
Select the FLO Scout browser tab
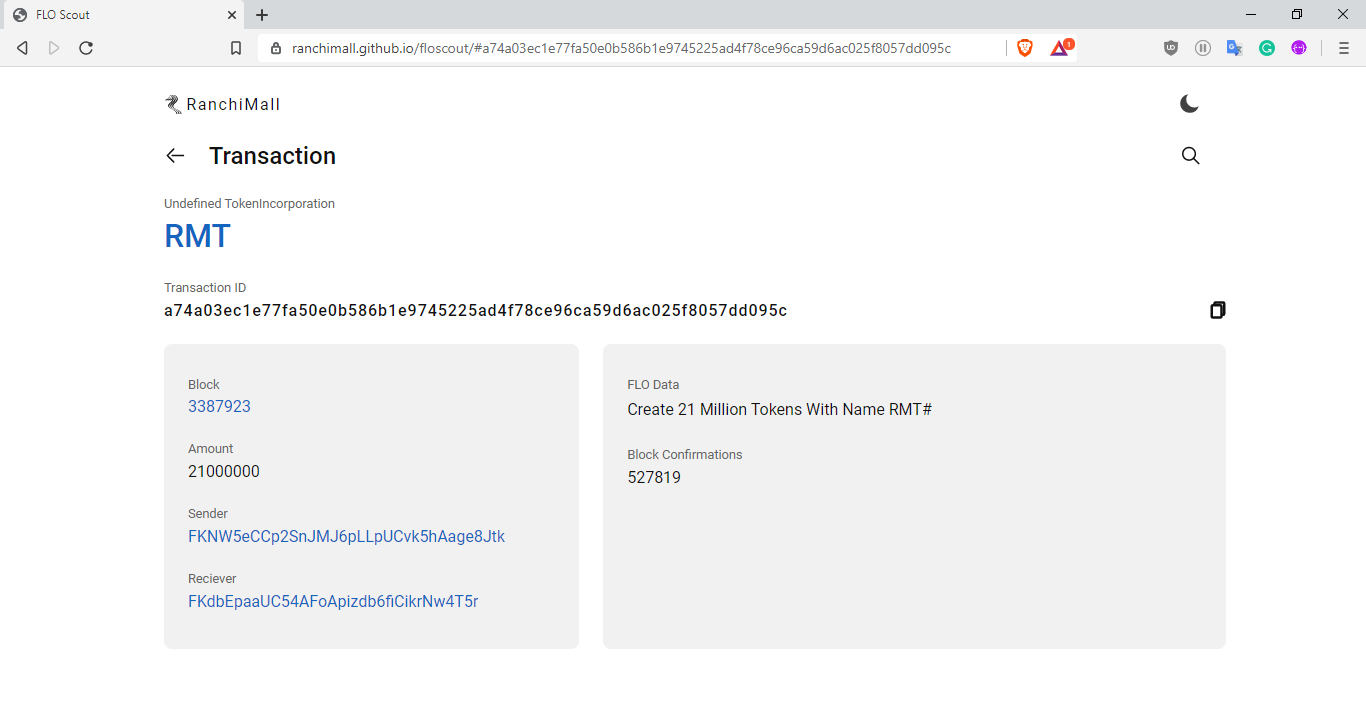pyautogui.click(x=120, y=15)
